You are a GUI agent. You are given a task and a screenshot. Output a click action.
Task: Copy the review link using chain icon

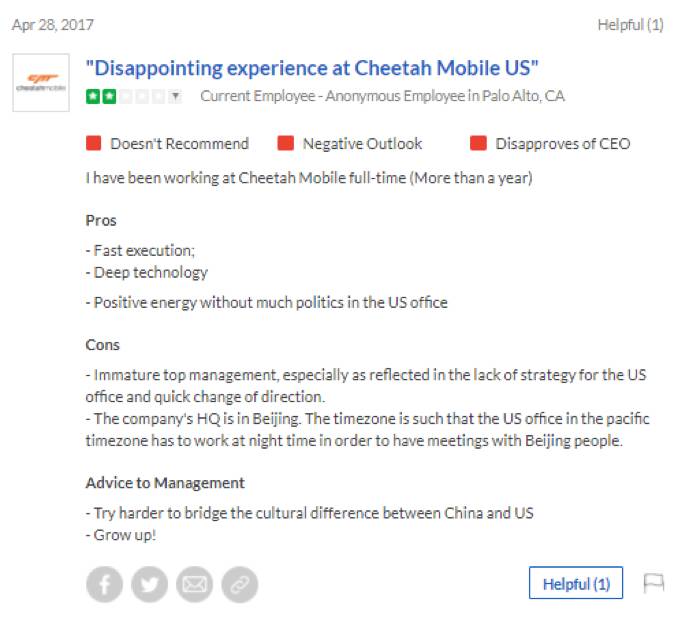point(240,584)
